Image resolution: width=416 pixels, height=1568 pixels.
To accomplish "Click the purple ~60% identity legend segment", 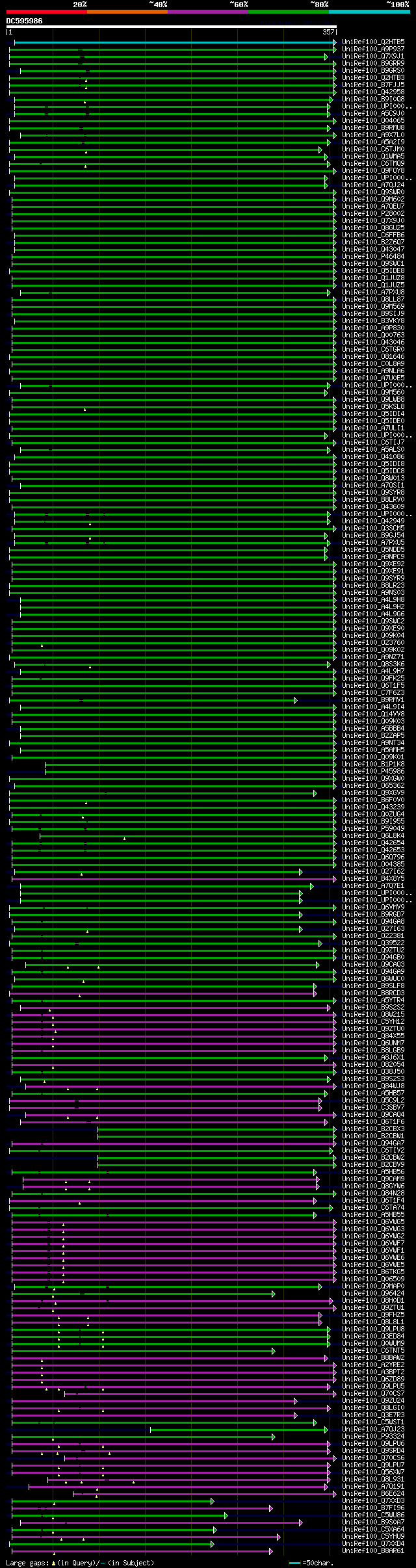I will pyautogui.click(x=207, y=12).
